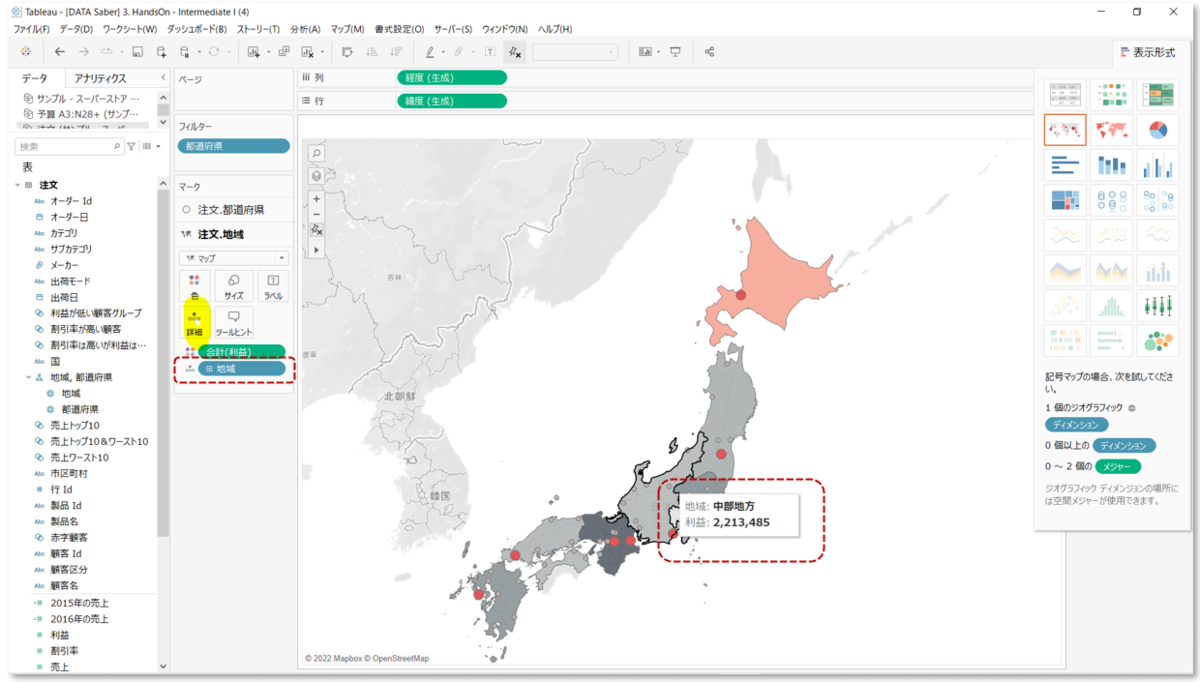Click the presentation mode monitor icon
This screenshot has width=1200, height=682.
click(x=676, y=51)
